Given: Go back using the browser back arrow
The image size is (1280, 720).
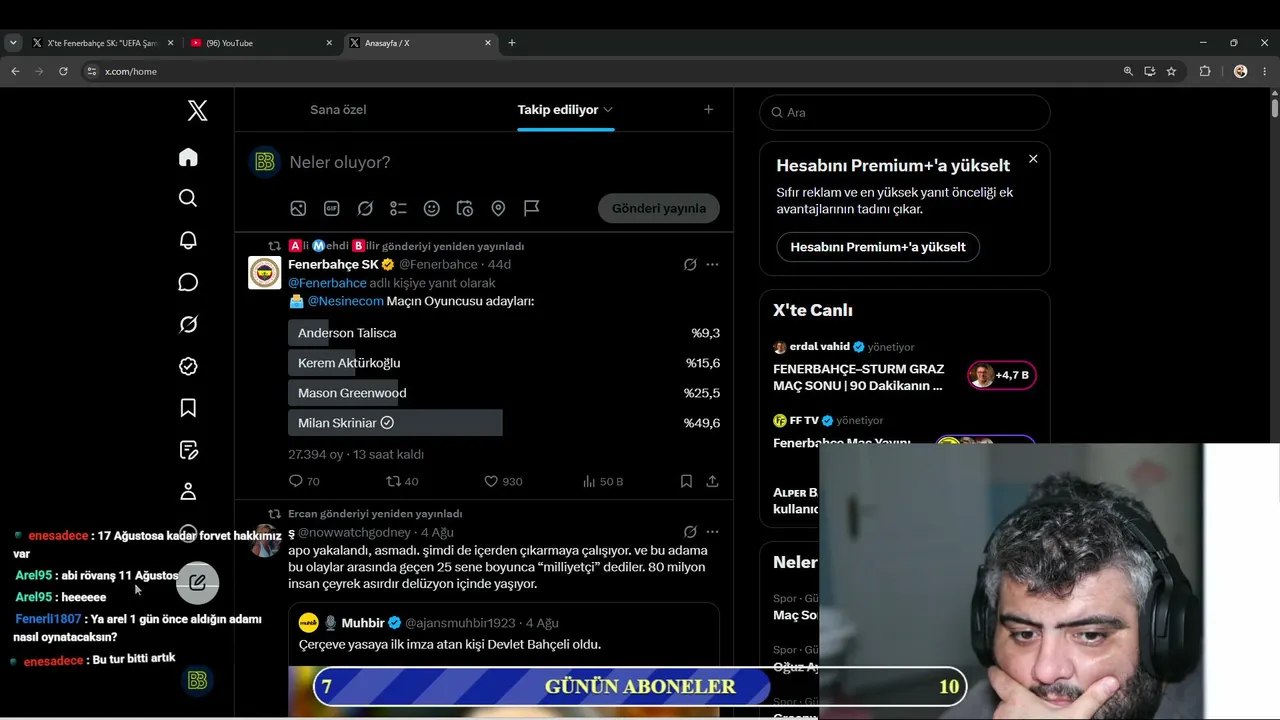Looking at the screenshot, I should click(15, 71).
